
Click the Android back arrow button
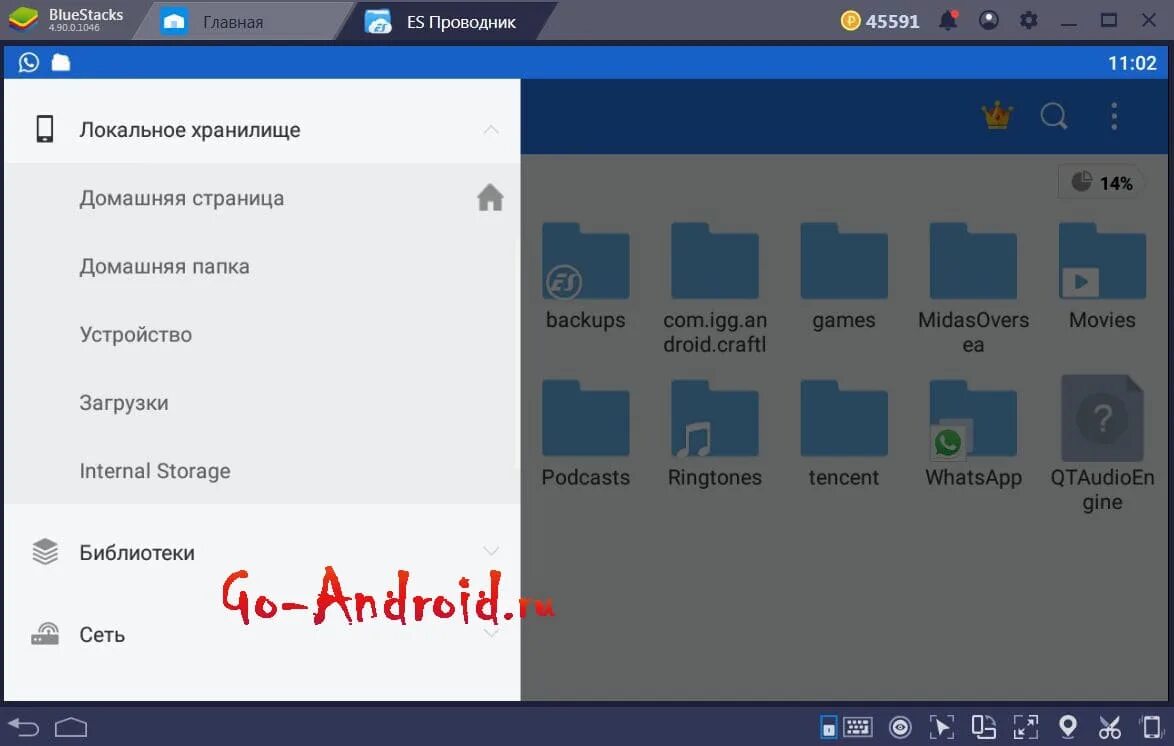click(x=23, y=727)
